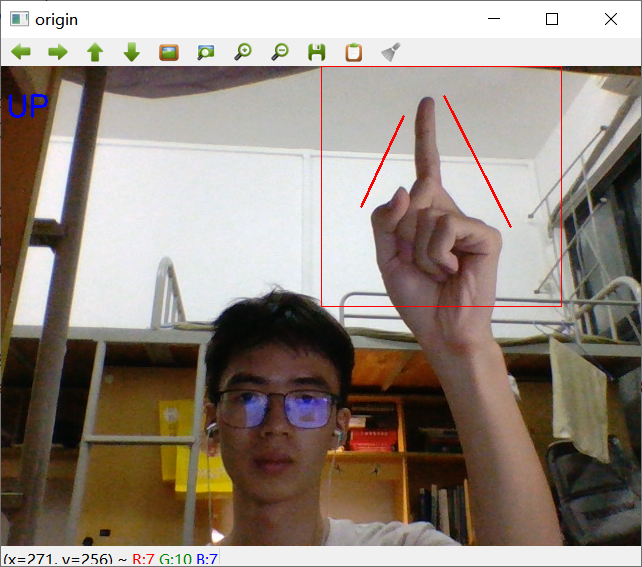
Task: Minimize the origin window
Action: coord(494,19)
